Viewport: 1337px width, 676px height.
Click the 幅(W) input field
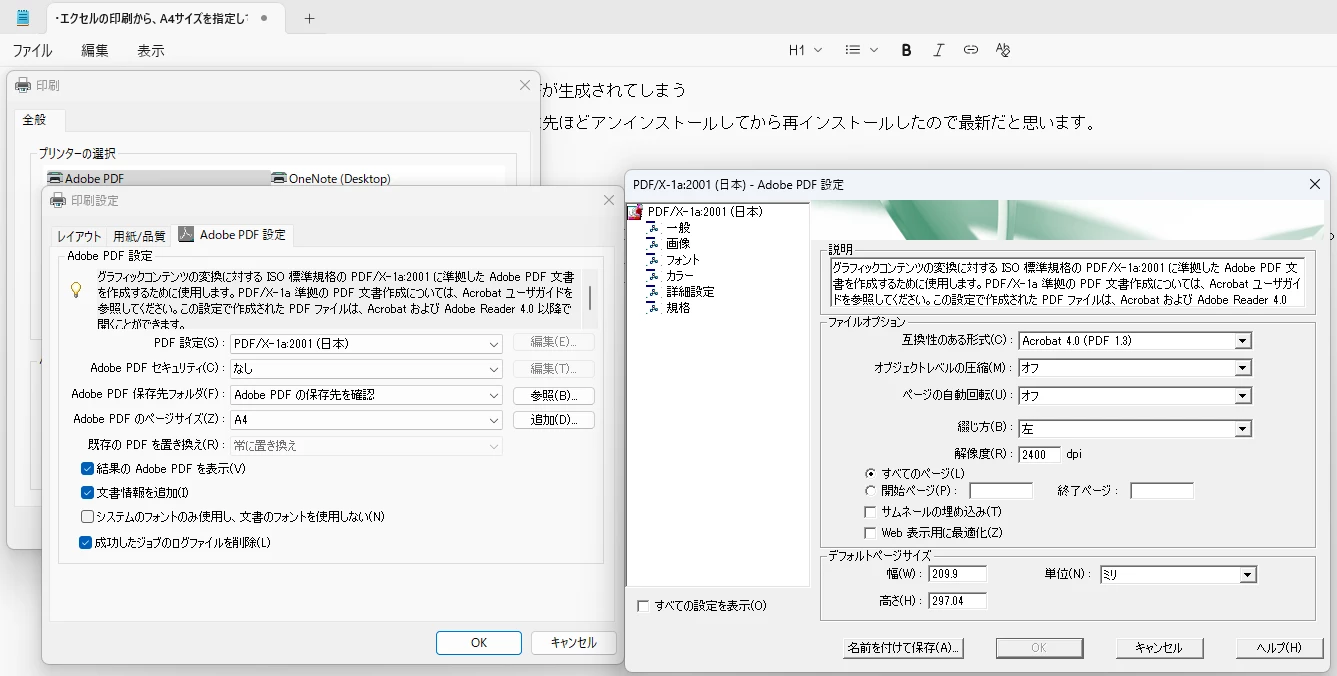(x=957, y=574)
